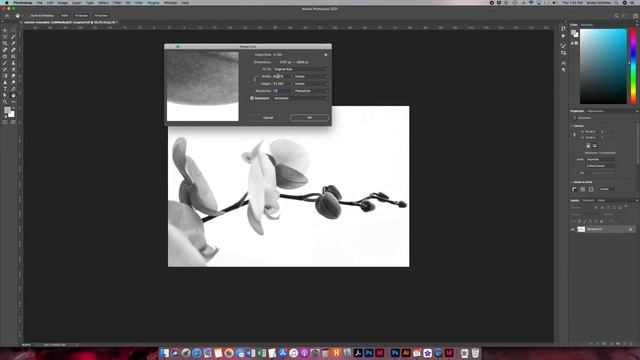Hide the Background layer

[572, 229]
